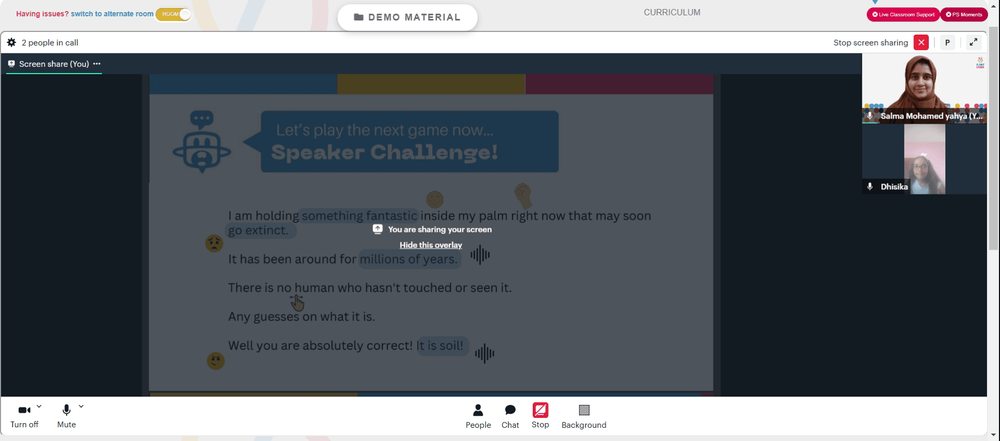The width and height of the screenshot is (1000, 441).
Task: Click the emoji beside 'Well you are' line
Action: point(216,361)
